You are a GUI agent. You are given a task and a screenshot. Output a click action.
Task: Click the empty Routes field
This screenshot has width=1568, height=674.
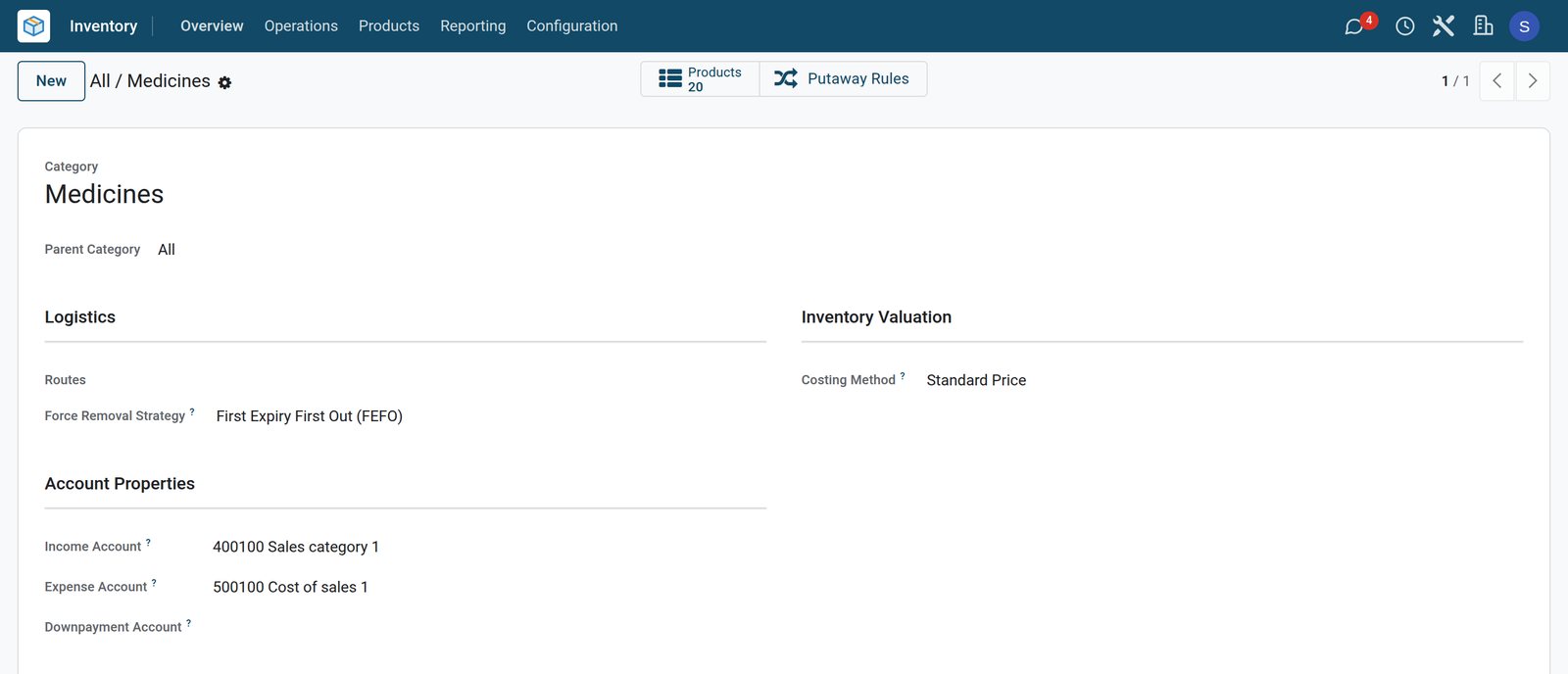(490, 380)
